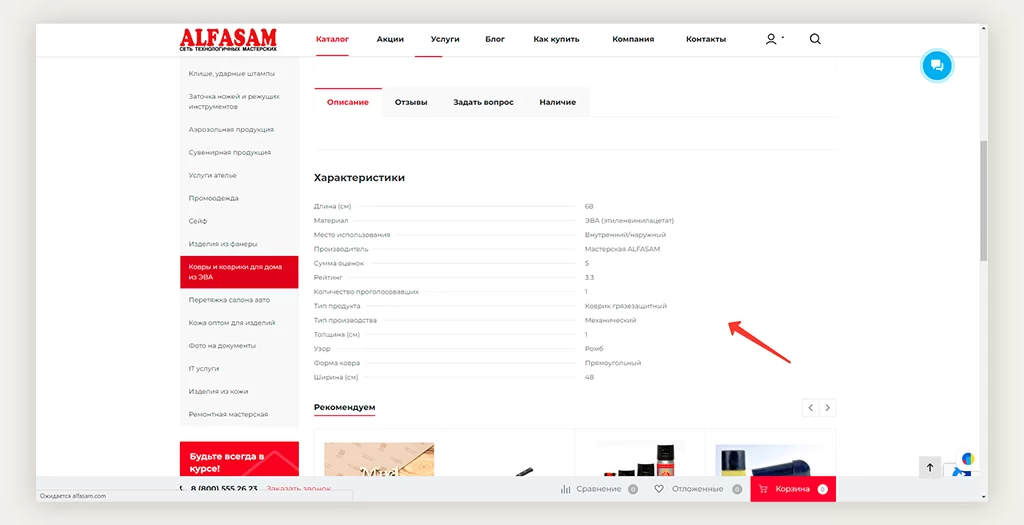Image resolution: width=1024 pixels, height=525 pixels.
Task: Show next recommended products arrow
Action: click(827, 408)
